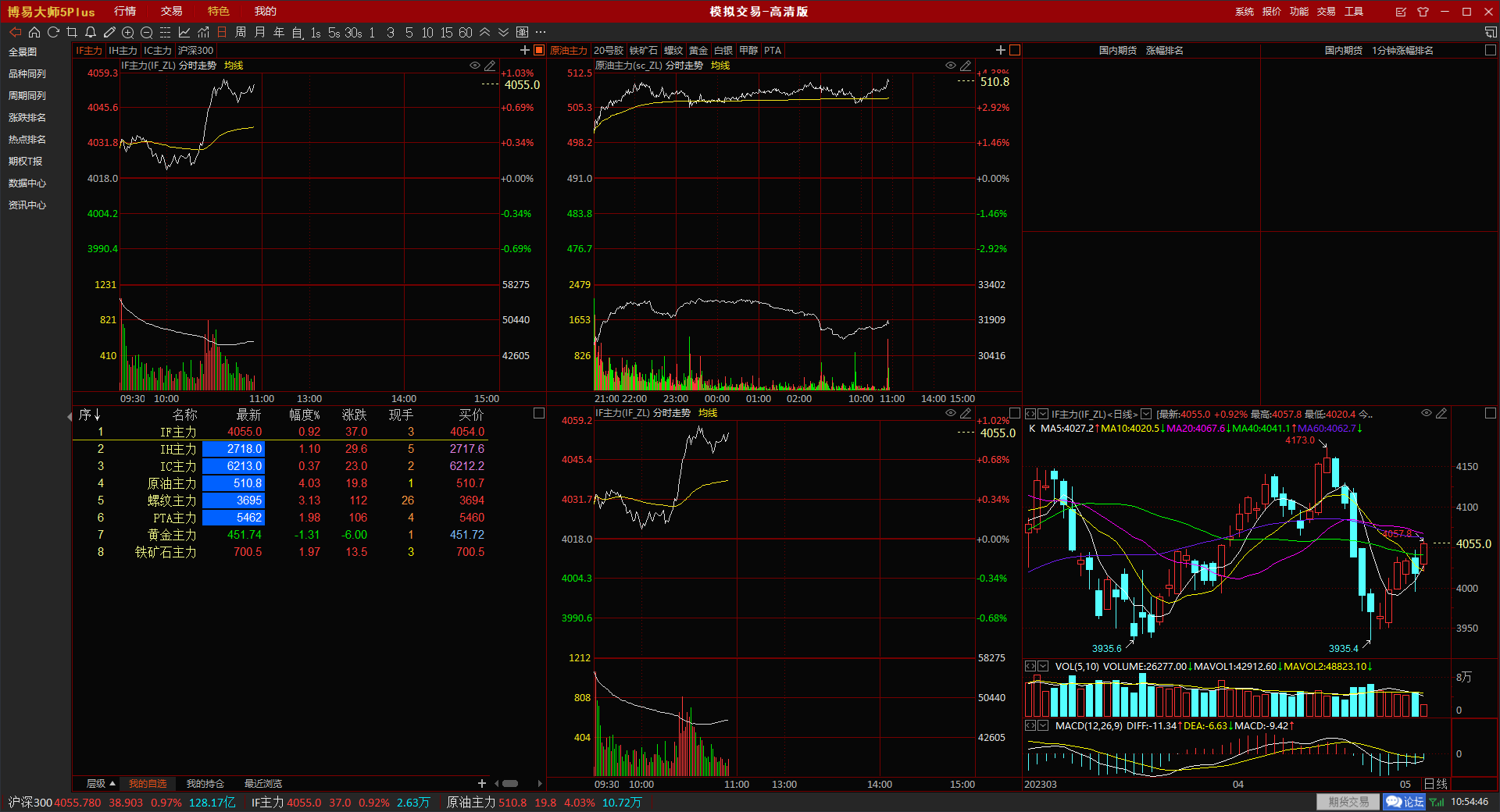Toggle eye visibility icon on IF主力 intraday chart

(x=474, y=66)
